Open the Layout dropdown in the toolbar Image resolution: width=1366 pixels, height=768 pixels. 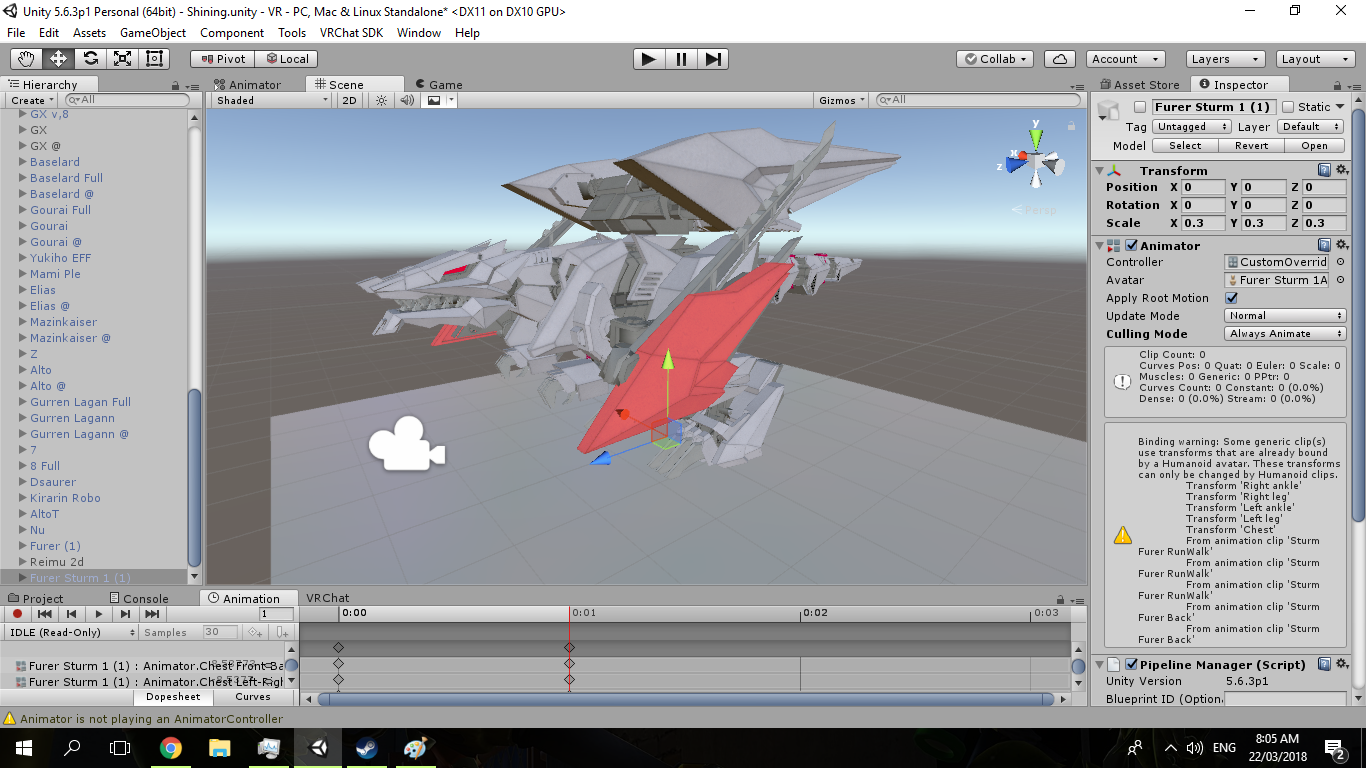pyautogui.click(x=1315, y=59)
